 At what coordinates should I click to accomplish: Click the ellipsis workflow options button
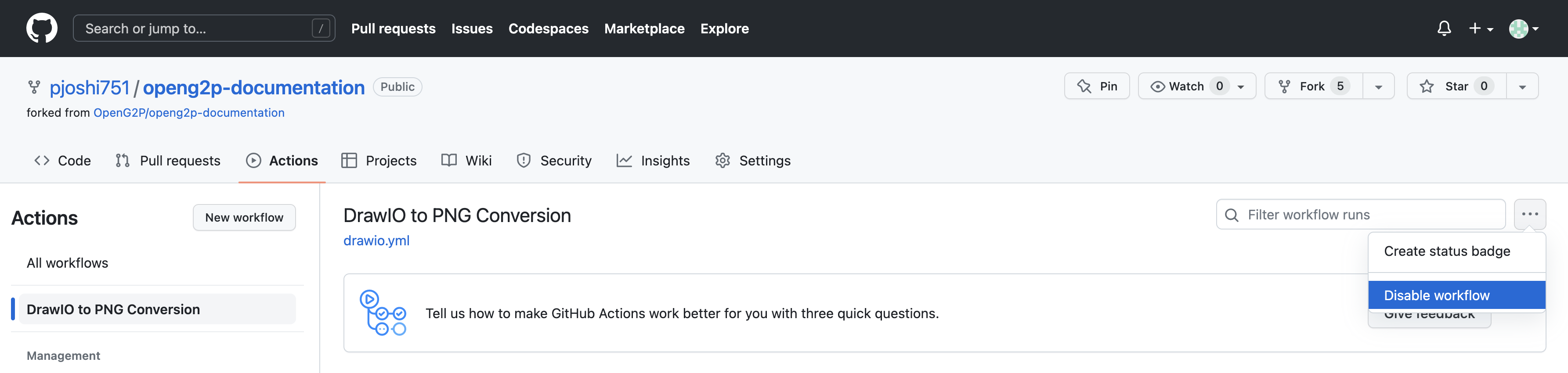click(x=1530, y=214)
